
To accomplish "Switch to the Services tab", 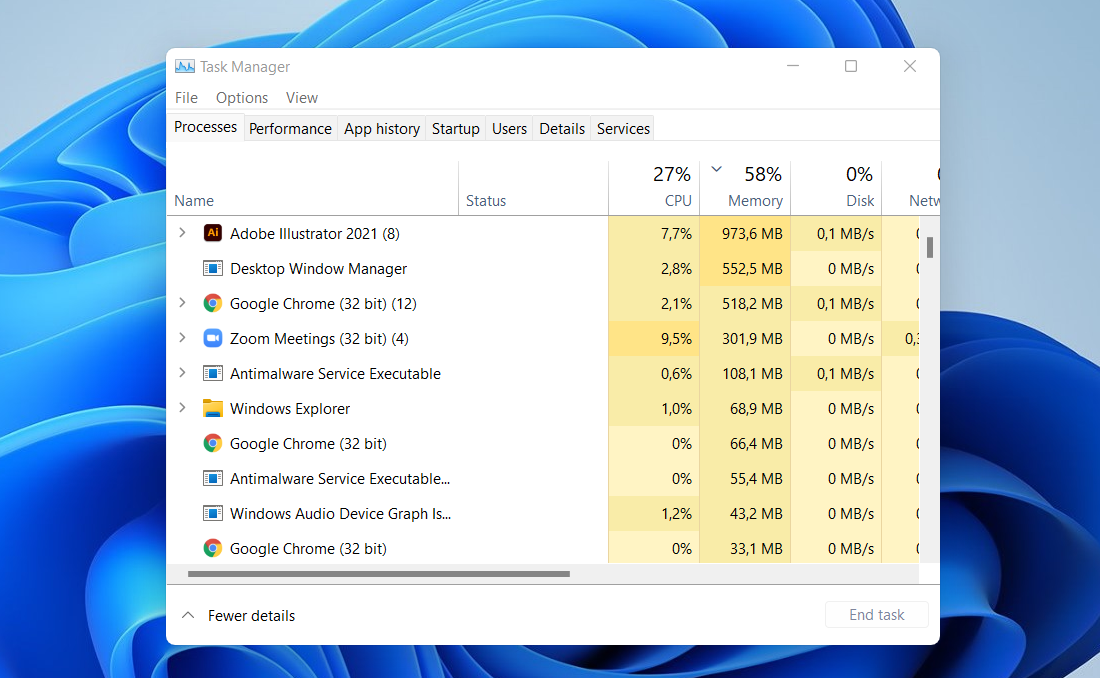I will tap(622, 128).
